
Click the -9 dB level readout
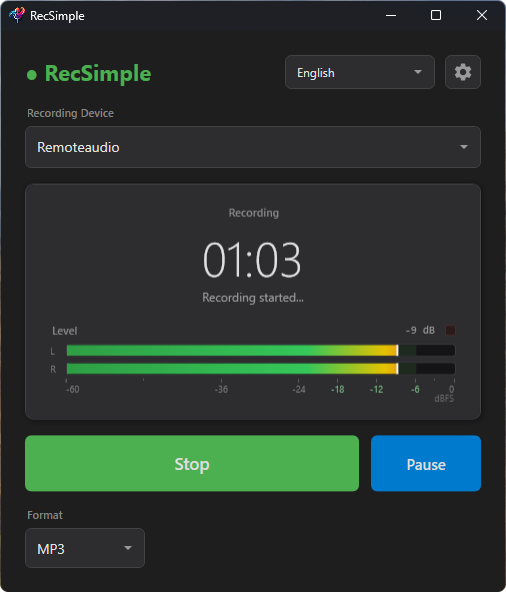(420, 330)
